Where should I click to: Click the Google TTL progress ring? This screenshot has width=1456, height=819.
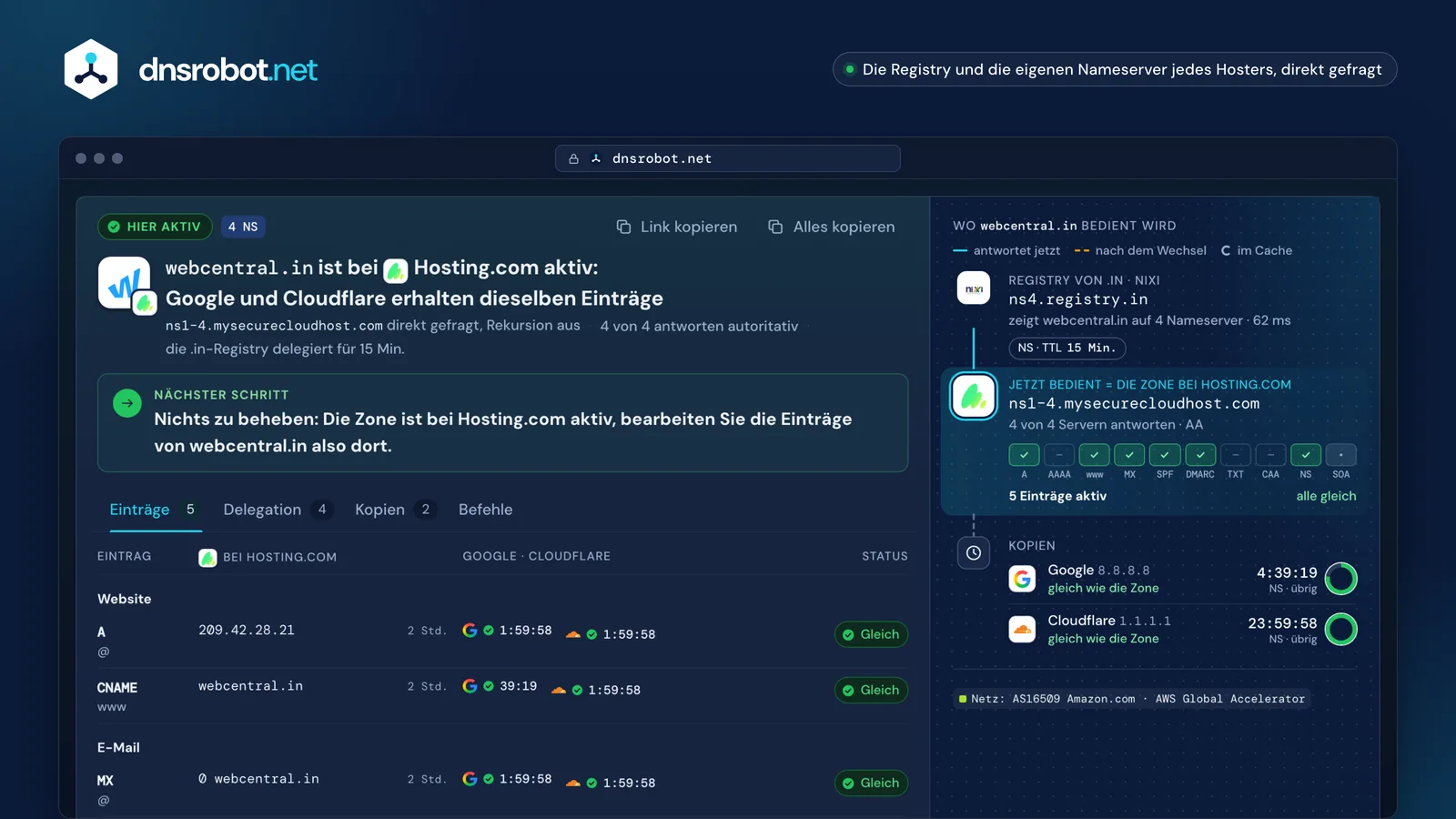1340,579
